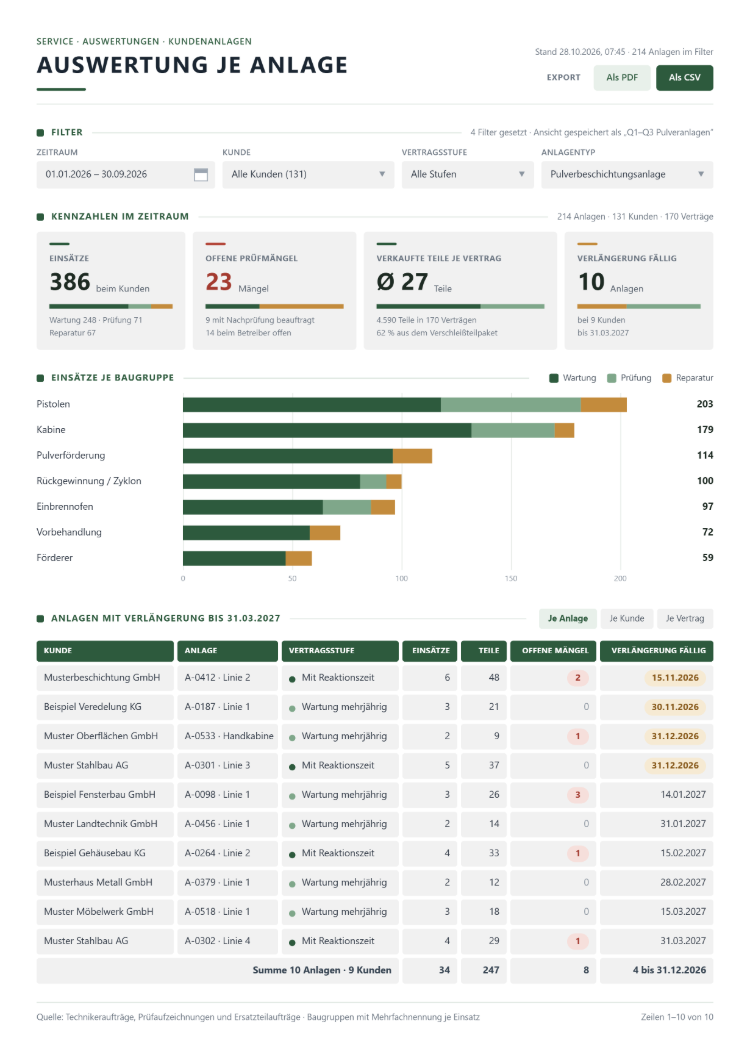Open the Offene Prüfmängel card showing 23
Viewport: 750px width, 1060px height.
pos(275,291)
